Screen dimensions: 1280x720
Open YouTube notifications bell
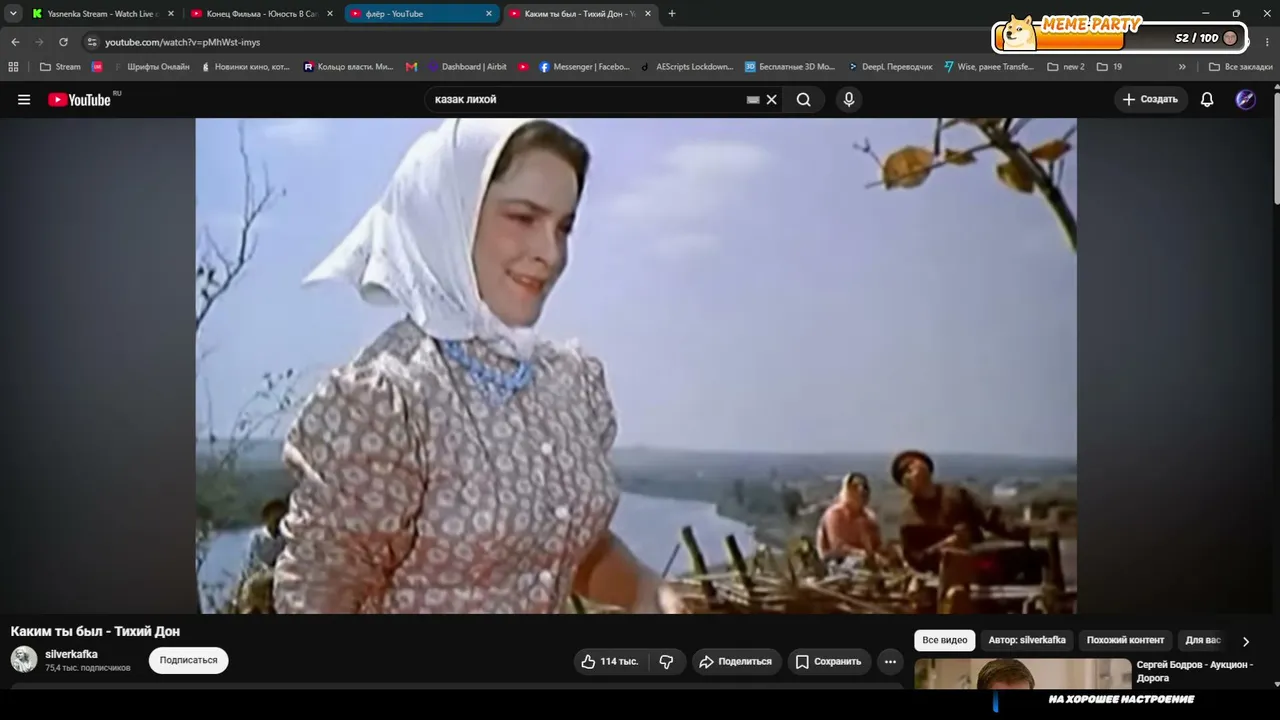(x=1207, y=100)
